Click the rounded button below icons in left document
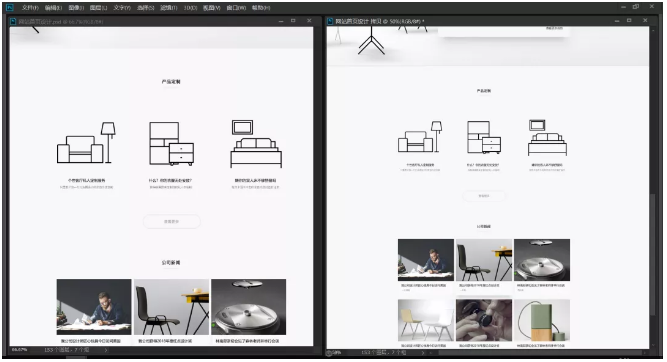667x362 pixels. coord(171,222)
